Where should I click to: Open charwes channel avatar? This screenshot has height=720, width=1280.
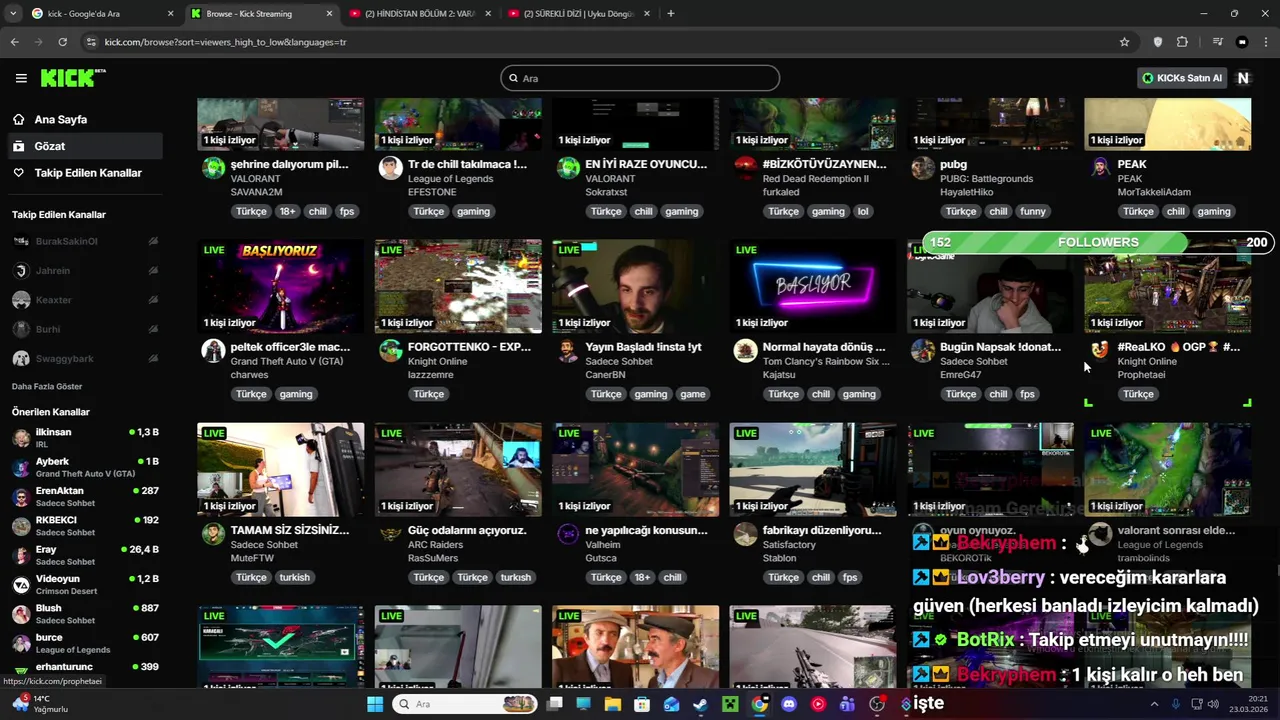tap(213, 350)
